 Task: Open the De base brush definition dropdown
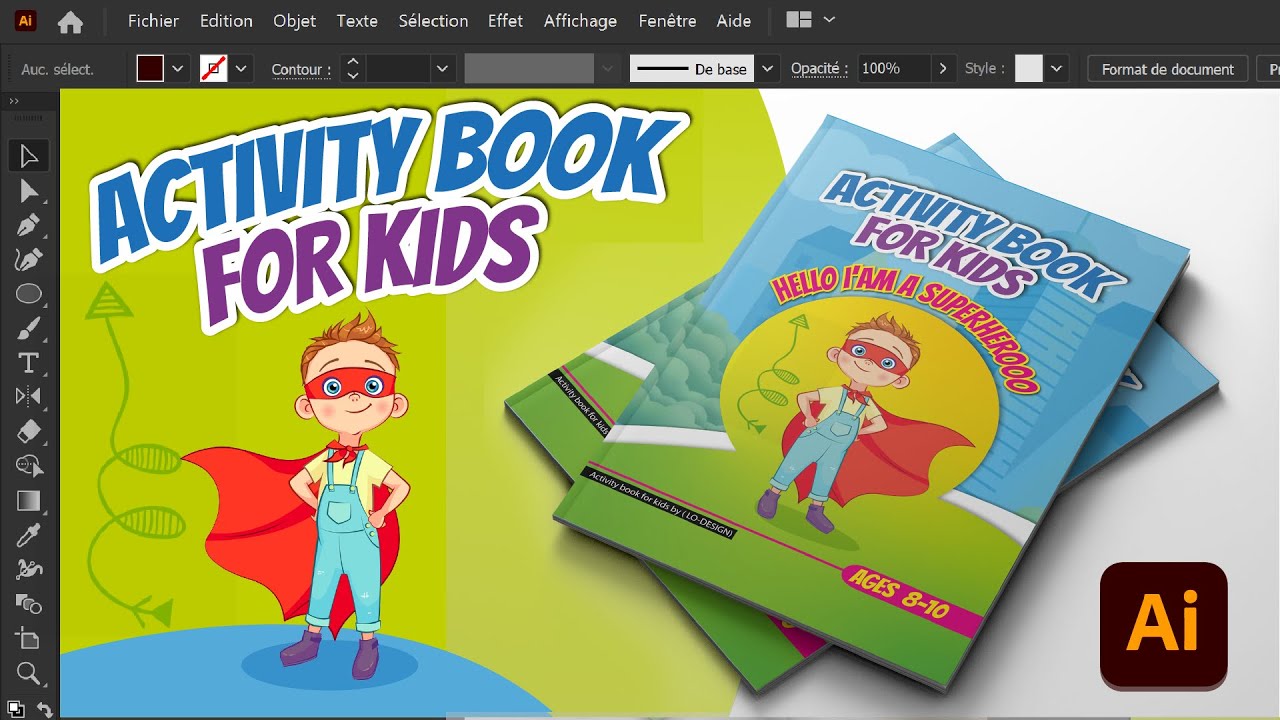[767, 69]
